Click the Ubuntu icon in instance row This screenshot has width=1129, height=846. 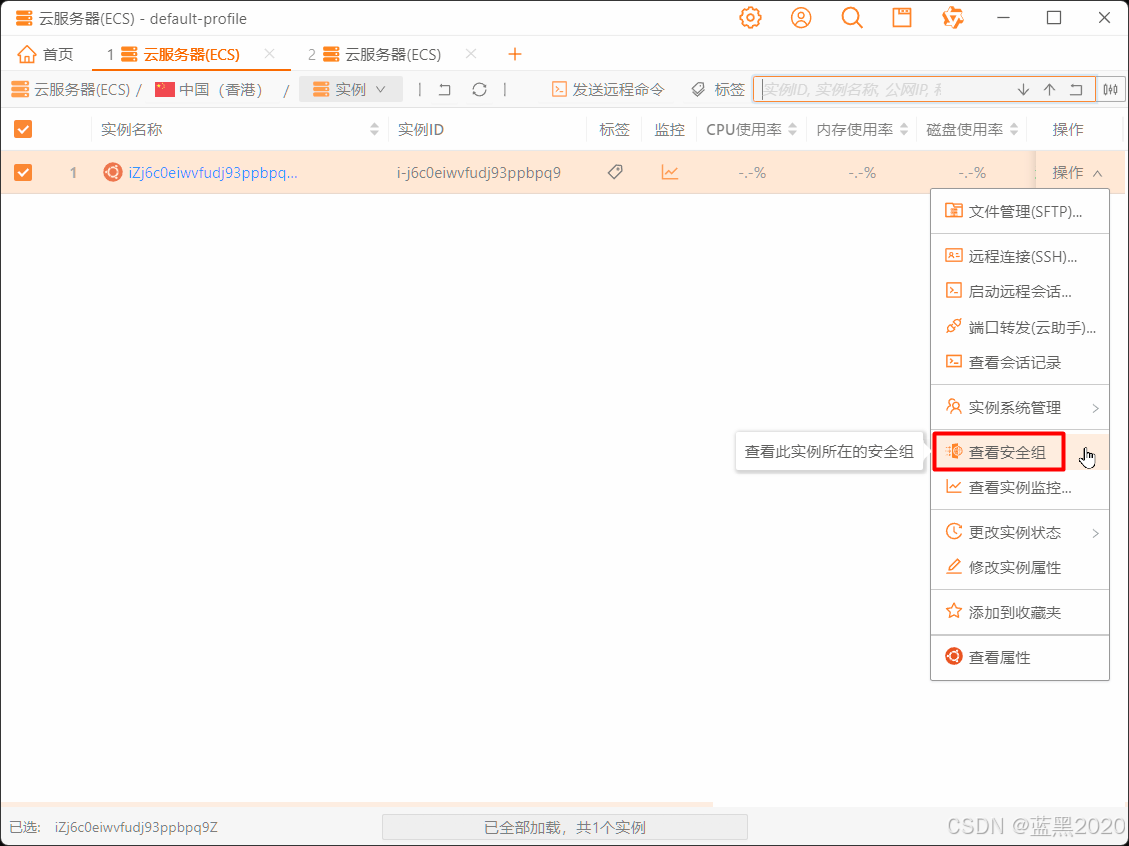112,172
